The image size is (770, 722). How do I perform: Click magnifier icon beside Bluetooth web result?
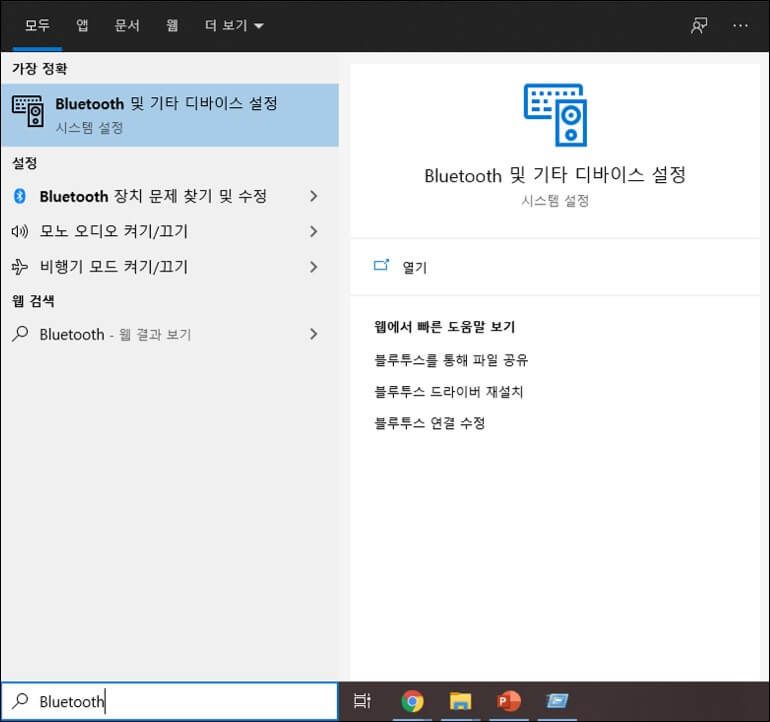tap(20, 334)
